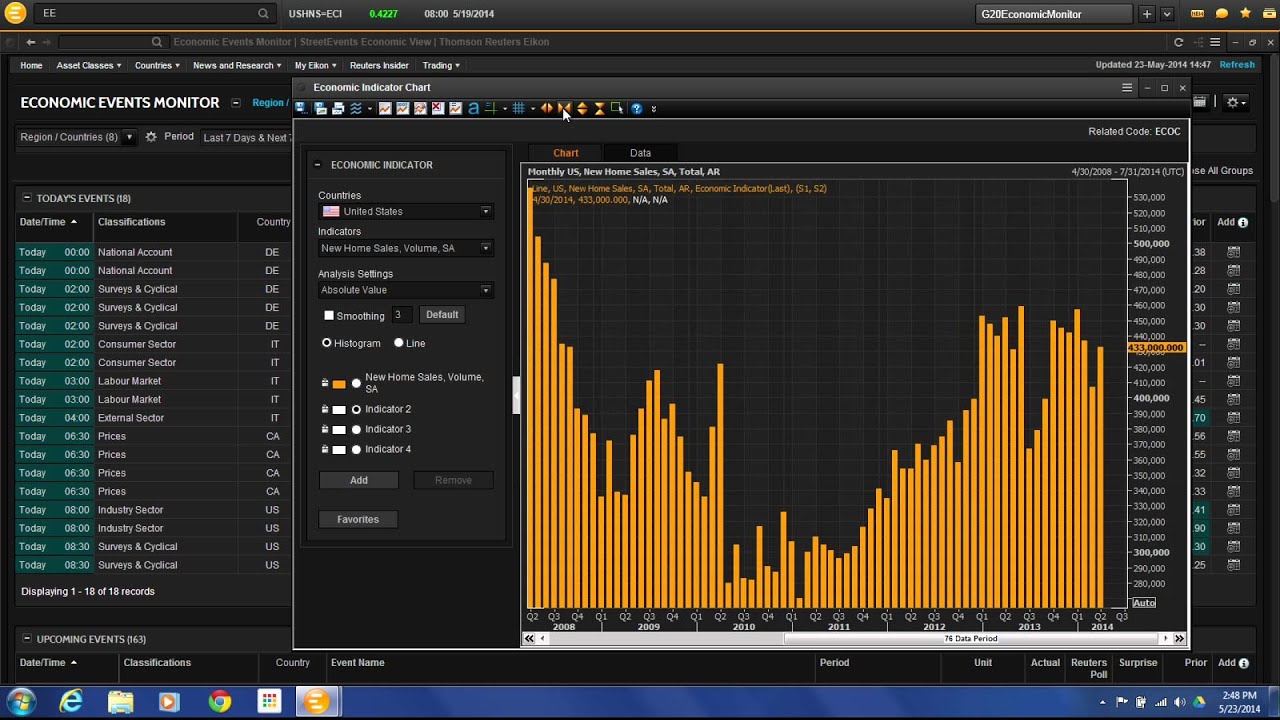
Task: Click white color swatch for Indicator 2
Action: tap(339, 409)
